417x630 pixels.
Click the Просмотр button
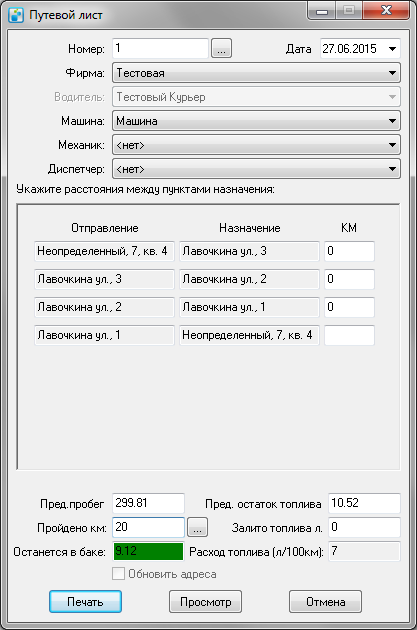[x=205, y=601]
